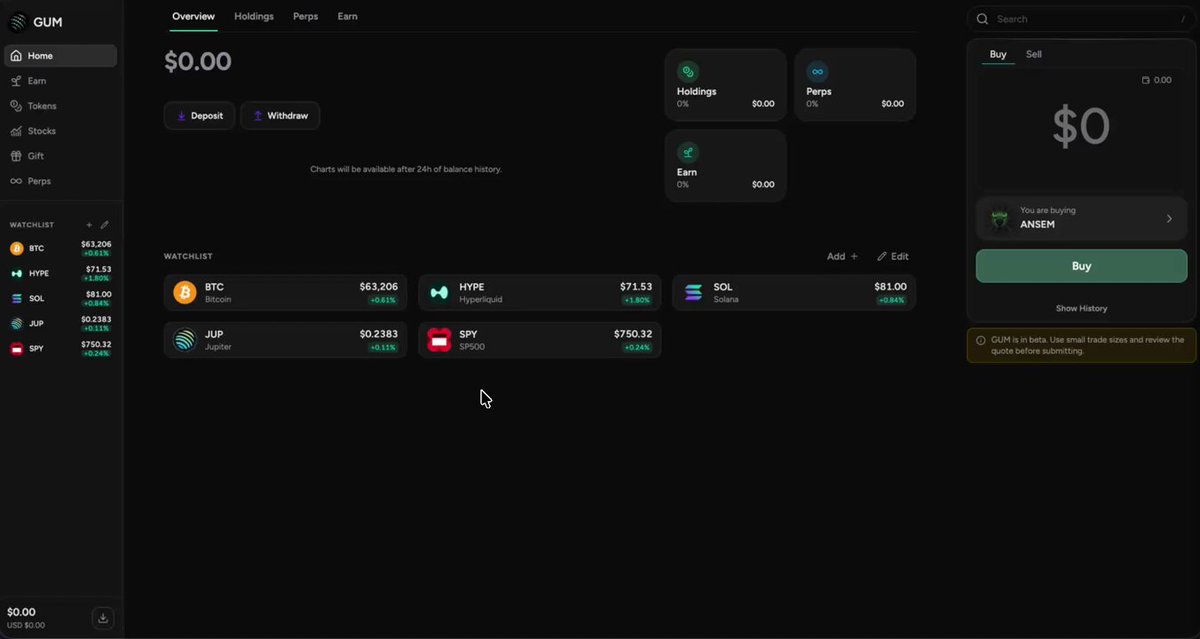Screen dimensions: 1200x639
Task: Open the Hyperliquid card in the main watchlist
Action: pyautogui.click(x=540, y=292)
